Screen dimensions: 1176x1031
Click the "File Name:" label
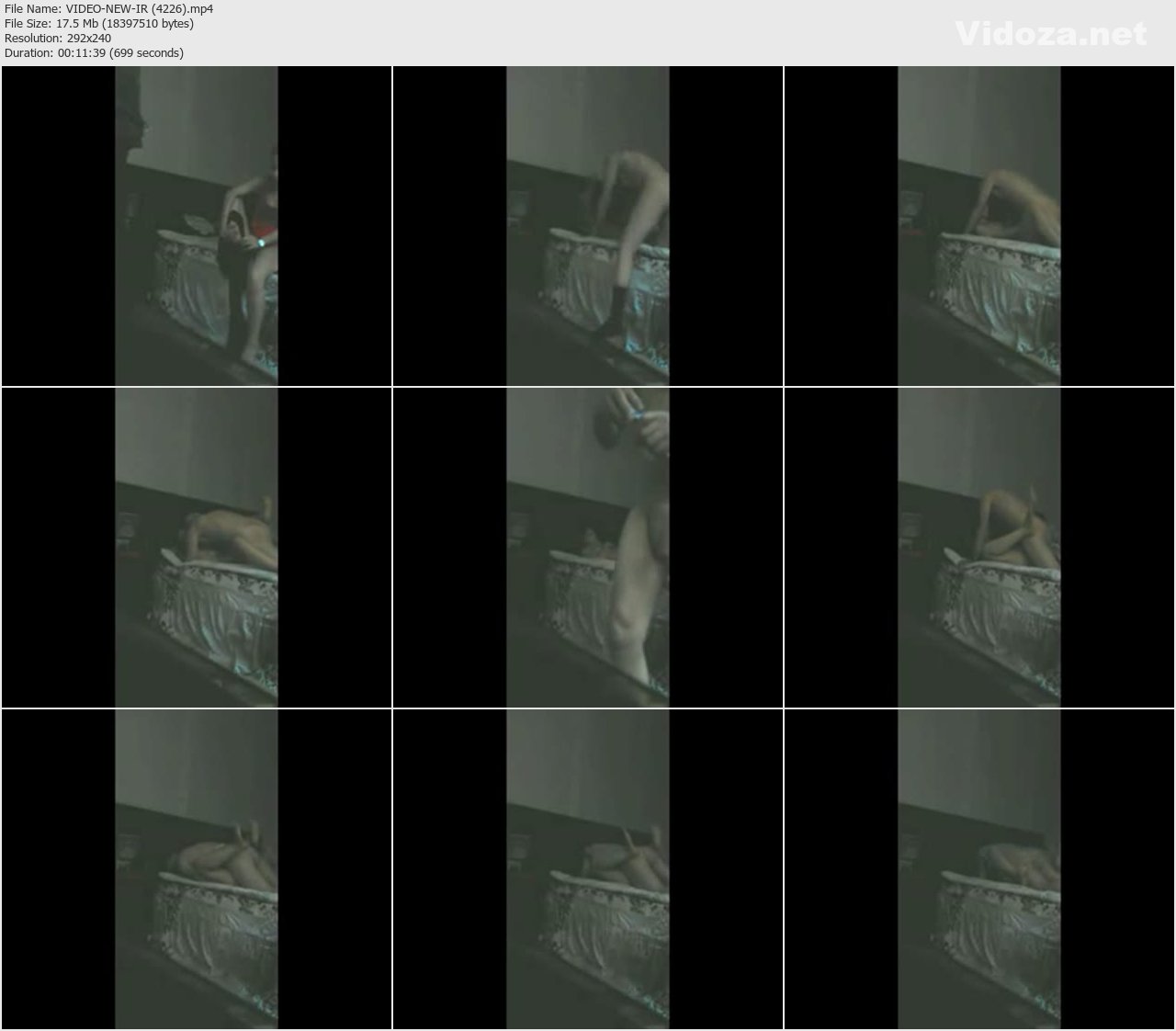32,8
